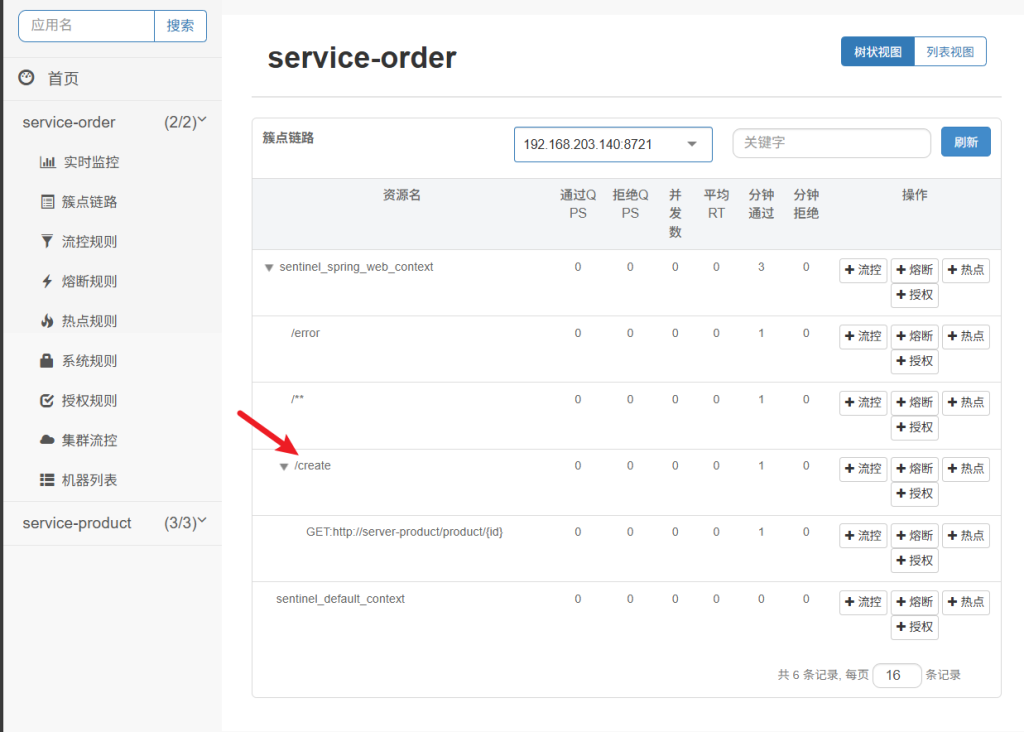The height and width of the screenshot is (732, 1024).
Task: Click the funnel icon for 流控规则
Action: (47, 242)
